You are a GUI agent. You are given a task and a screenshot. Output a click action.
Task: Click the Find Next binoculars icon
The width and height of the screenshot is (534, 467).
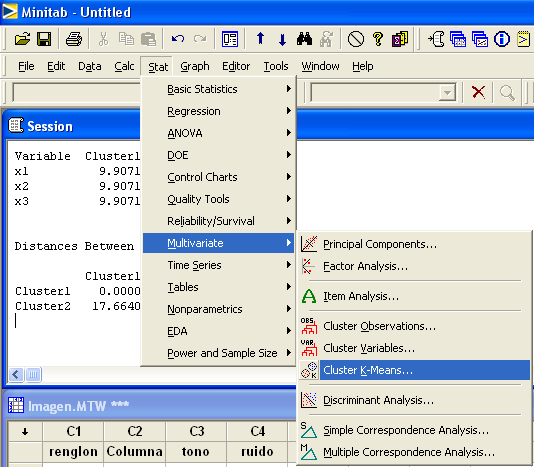(x=326, y=39)
